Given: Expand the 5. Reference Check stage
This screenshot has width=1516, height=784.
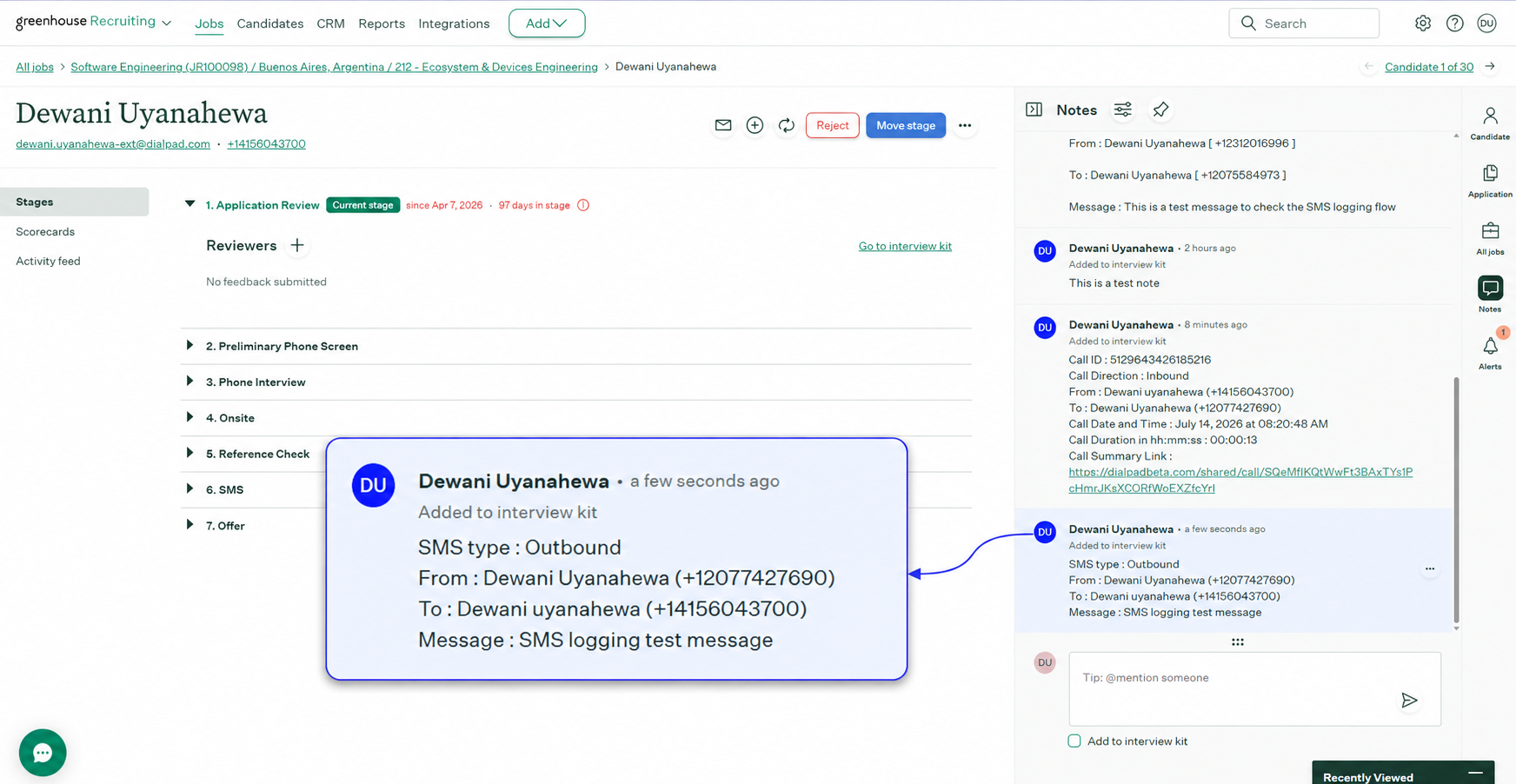Looking at the screenshot, I should 189,453.
